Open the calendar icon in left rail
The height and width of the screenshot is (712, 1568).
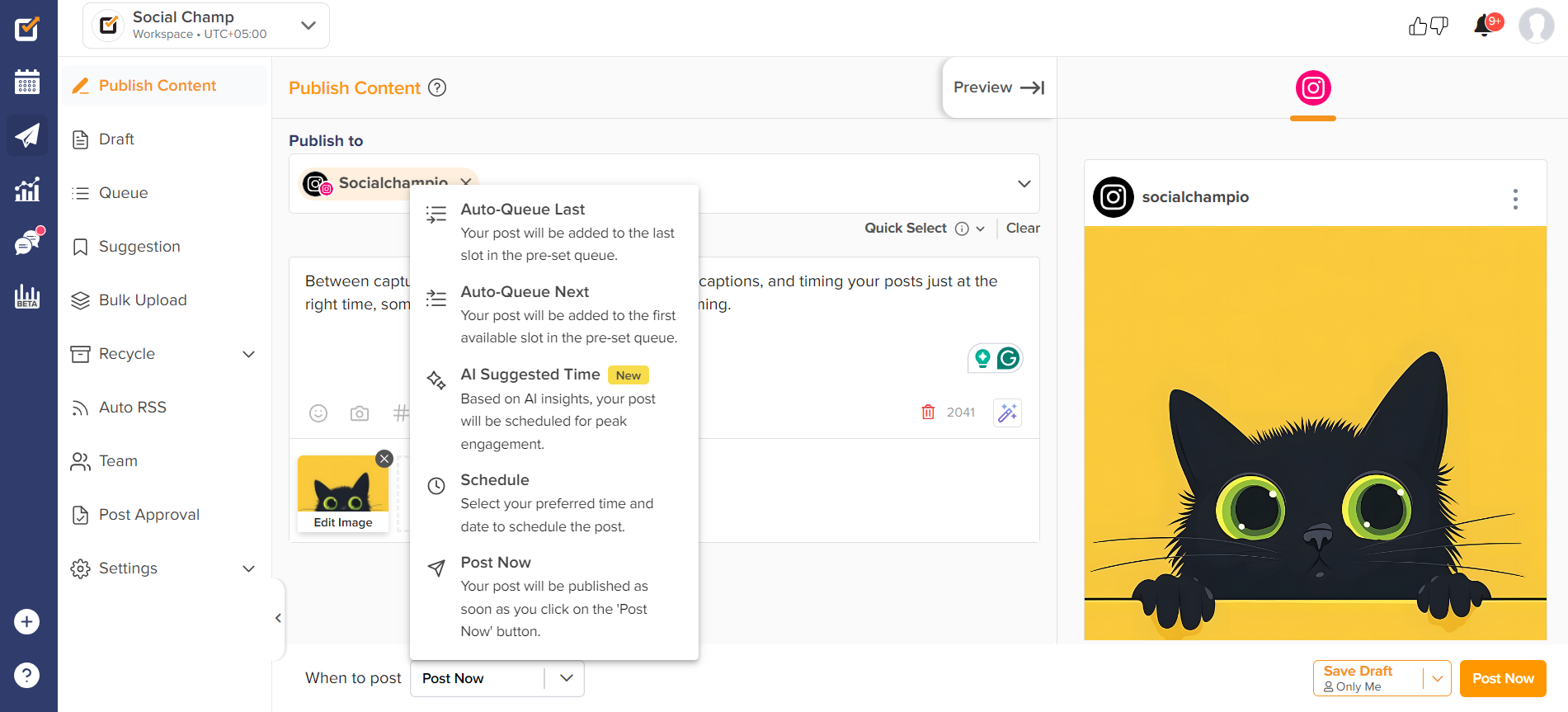27,82
